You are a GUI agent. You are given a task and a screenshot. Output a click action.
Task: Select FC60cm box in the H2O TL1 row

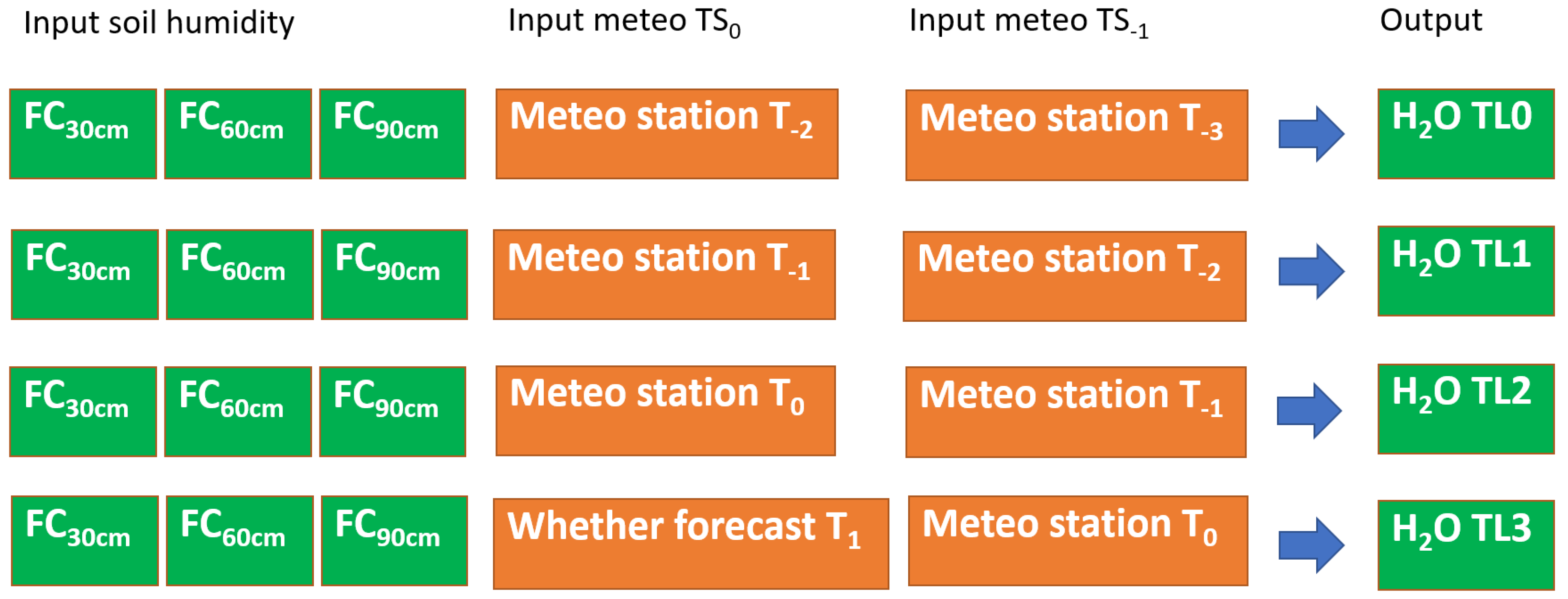point(239,274)
